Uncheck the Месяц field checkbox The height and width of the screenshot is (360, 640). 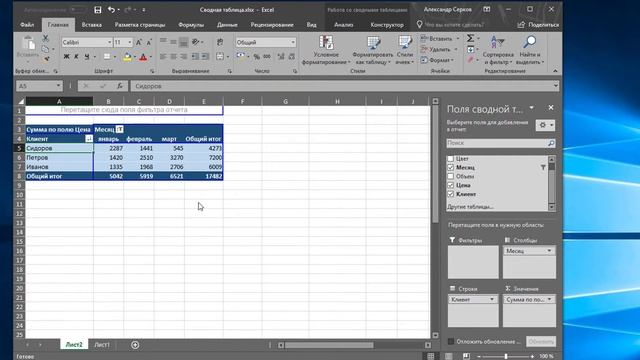pos(451,167)
